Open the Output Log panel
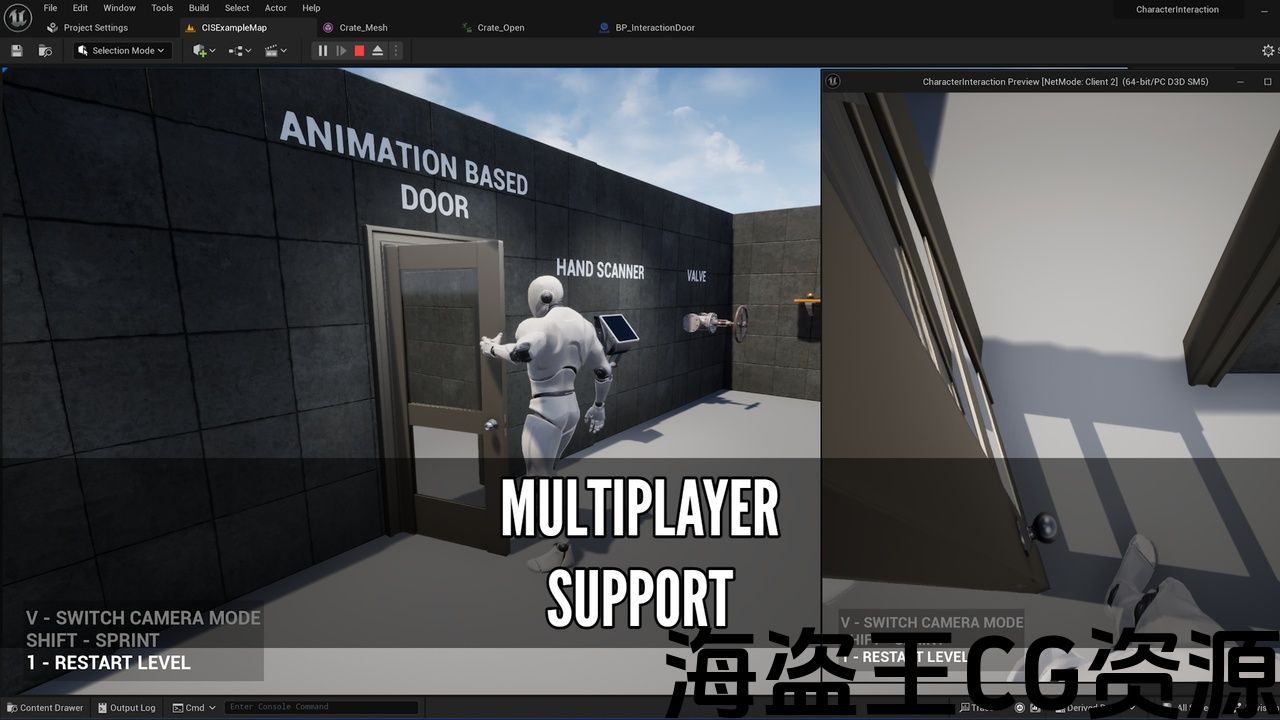 126,708
